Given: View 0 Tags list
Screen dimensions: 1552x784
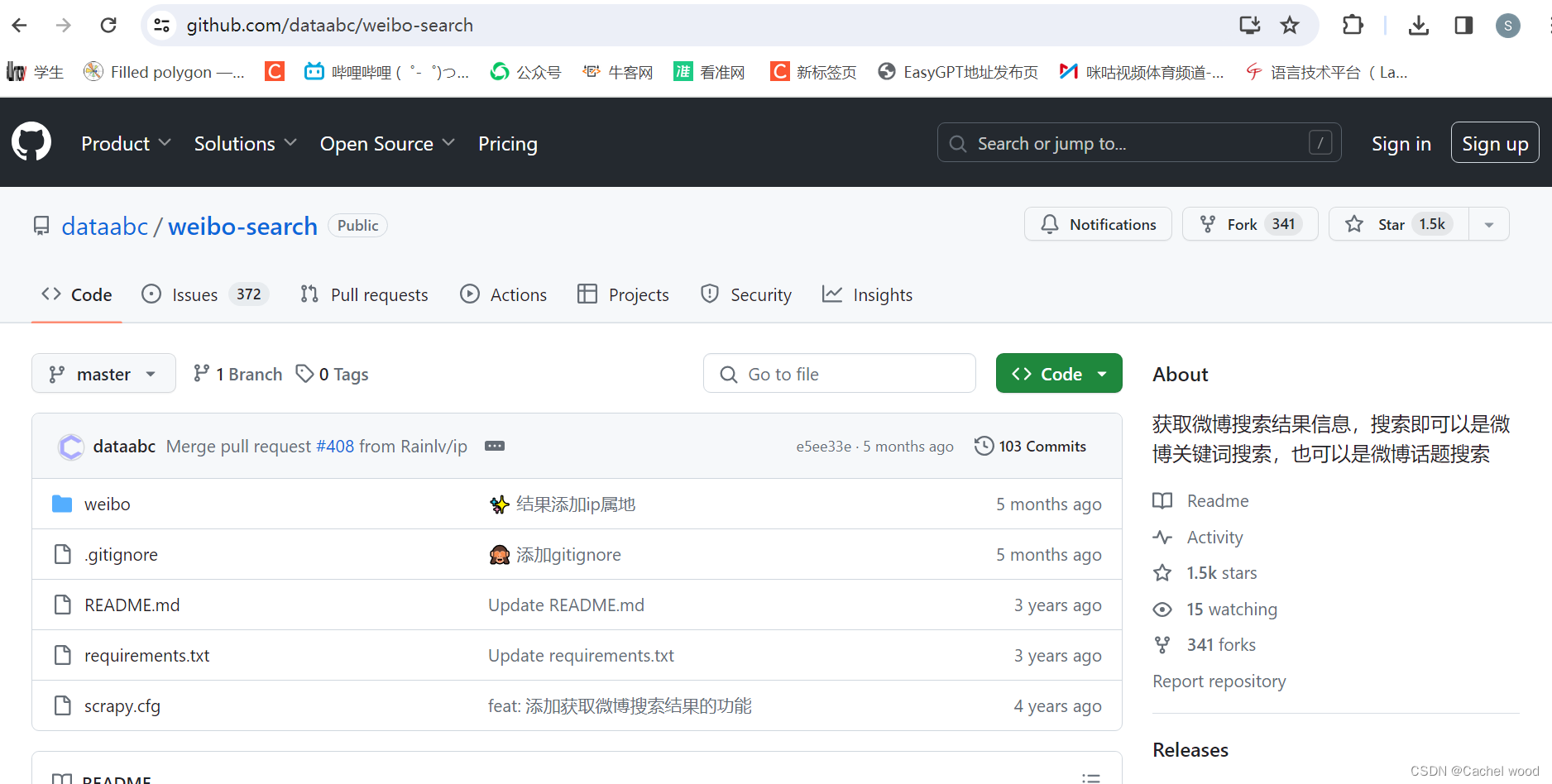Looking at the screenshot, I should click(333, 374).
